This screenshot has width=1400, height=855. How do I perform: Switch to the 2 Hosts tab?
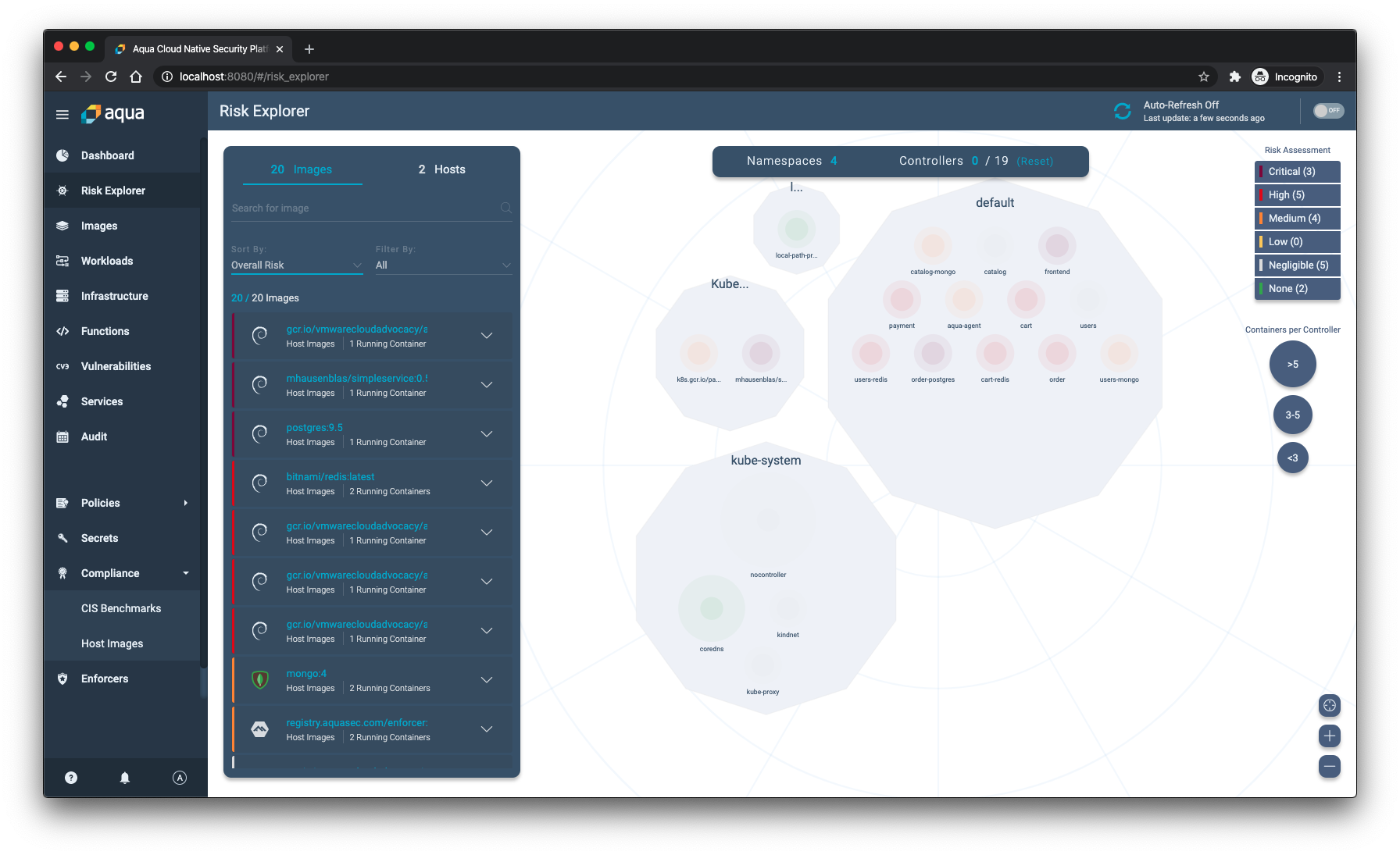point(442,169)
